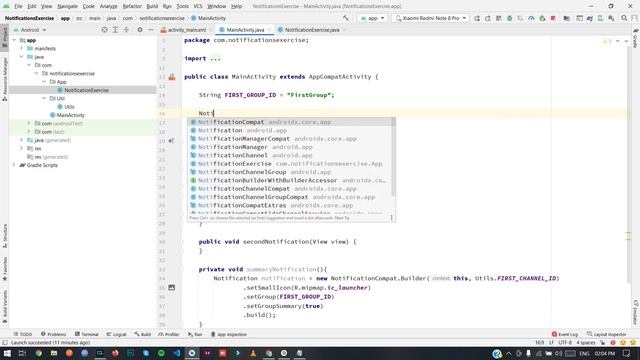Open the Refactor menu

(132, 6)
